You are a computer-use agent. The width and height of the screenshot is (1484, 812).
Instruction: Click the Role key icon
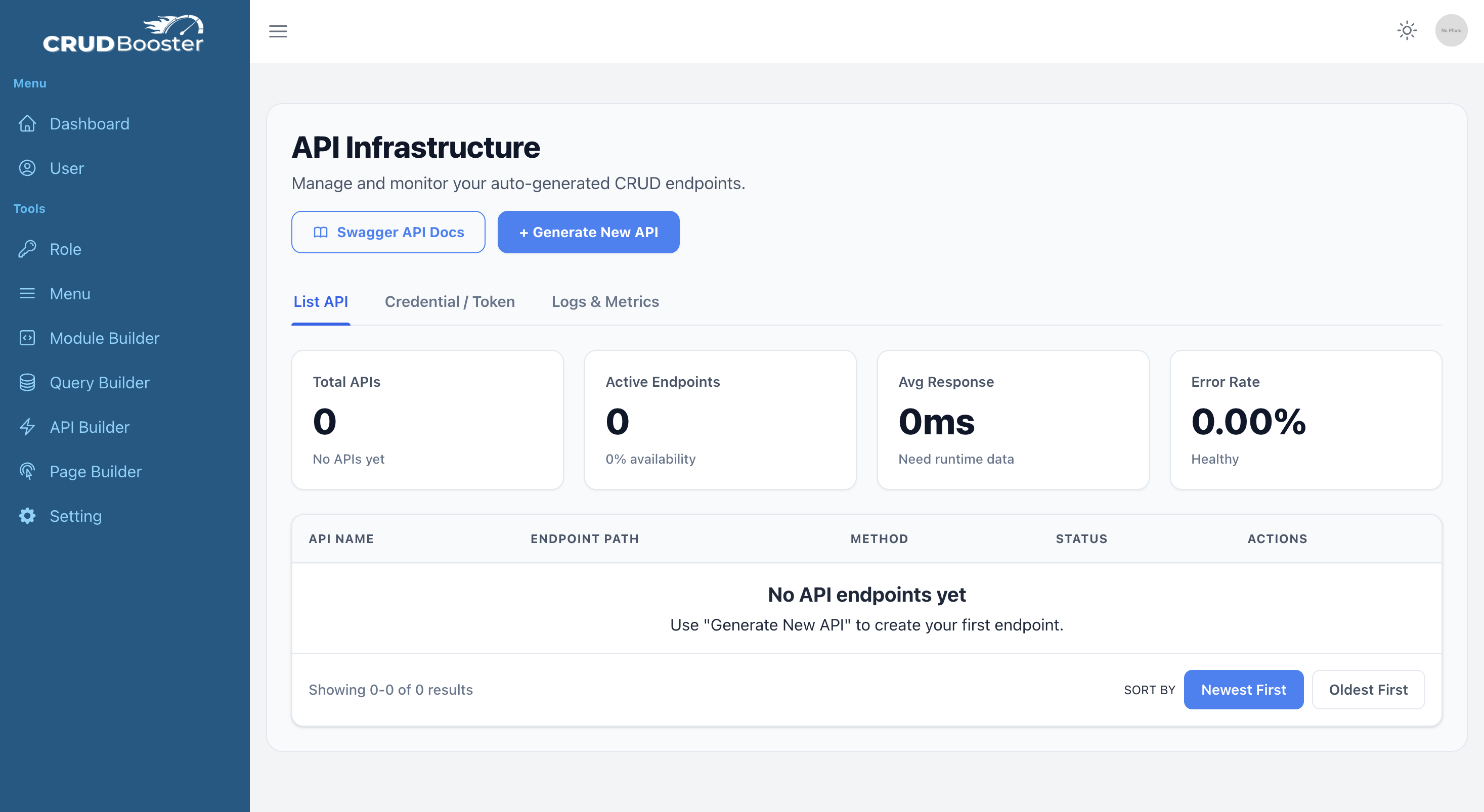point(27,249)
